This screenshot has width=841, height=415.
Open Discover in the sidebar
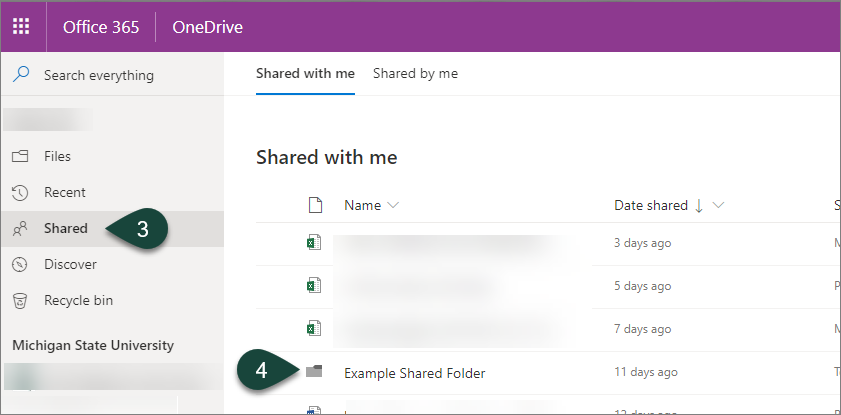[x=112, y=264]
